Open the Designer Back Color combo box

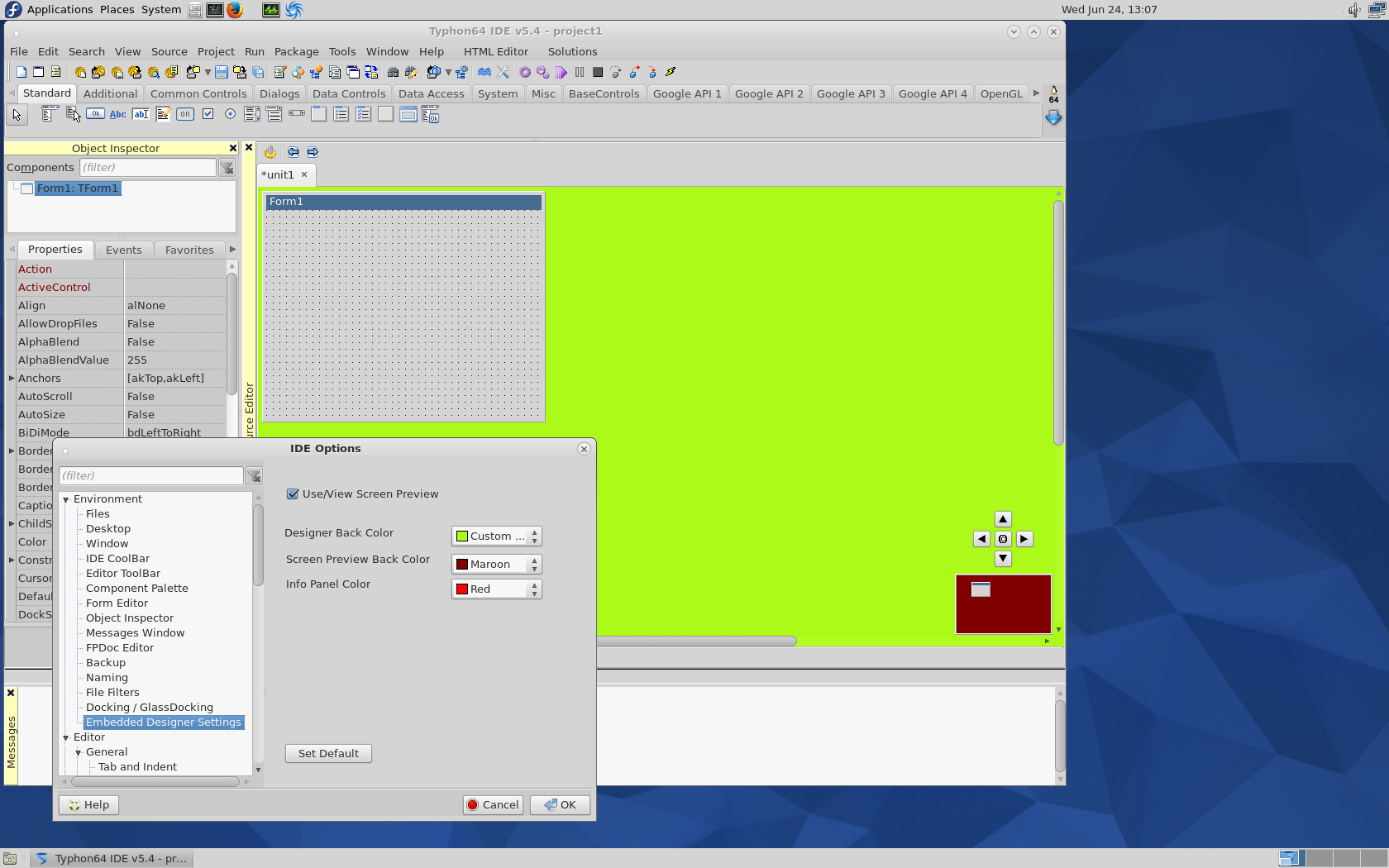point(497,536)
